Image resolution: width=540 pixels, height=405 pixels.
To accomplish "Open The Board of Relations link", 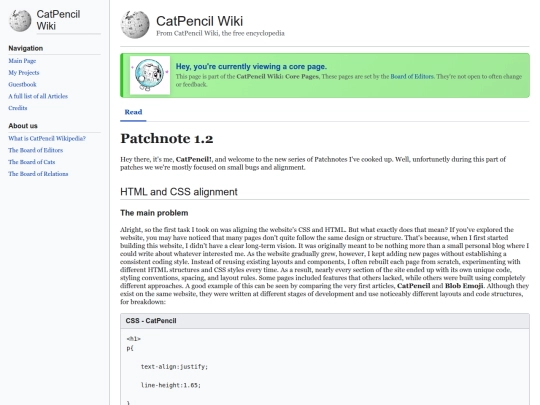I will tap(38, 174).
